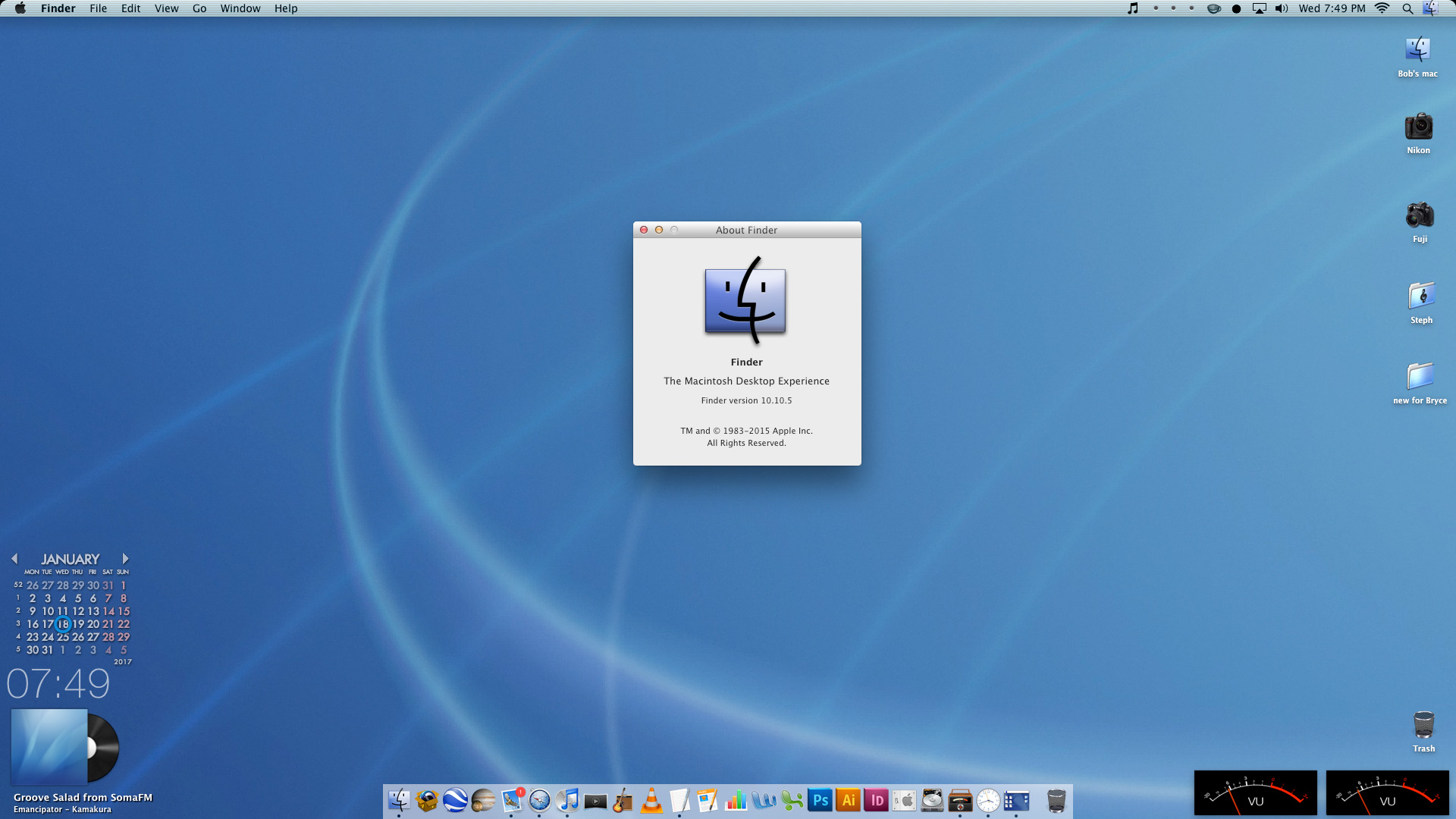
Task: Select January 18 in the calendar widget
Action: pyautogui.click(x=63, y=624)
